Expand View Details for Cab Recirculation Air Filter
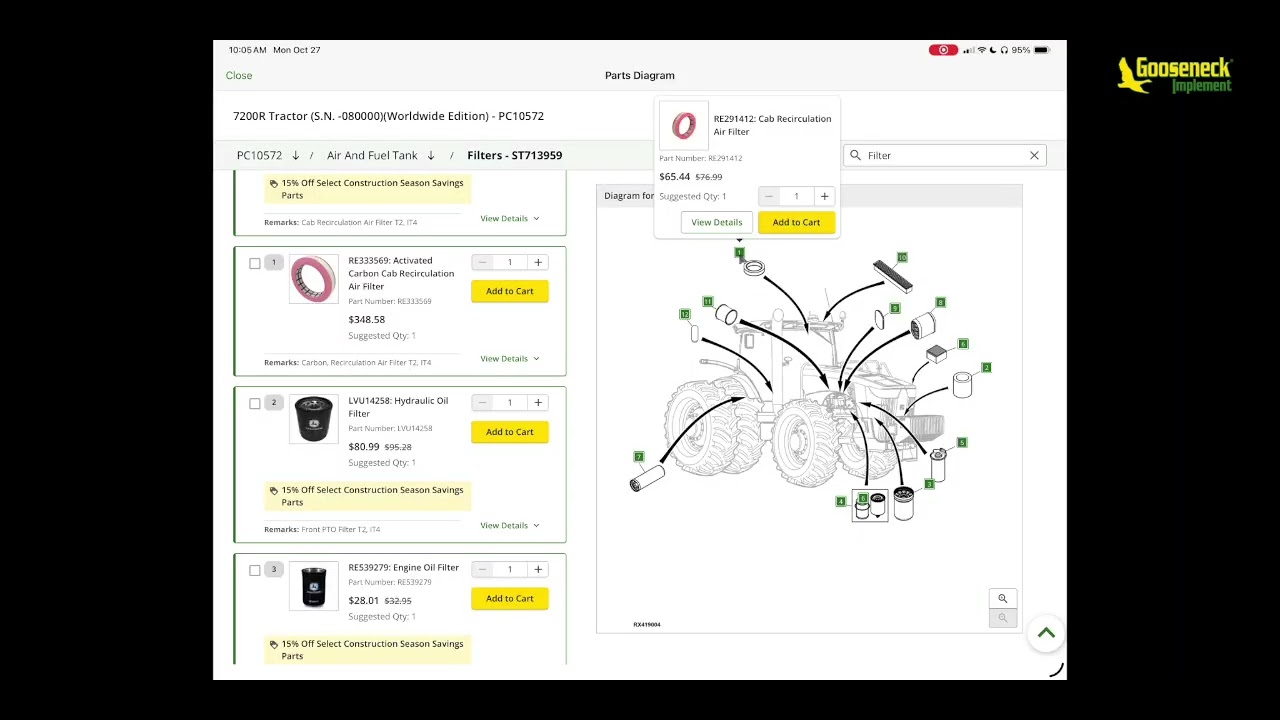Viewport: 1280px width, 720px height. point(509,218)
